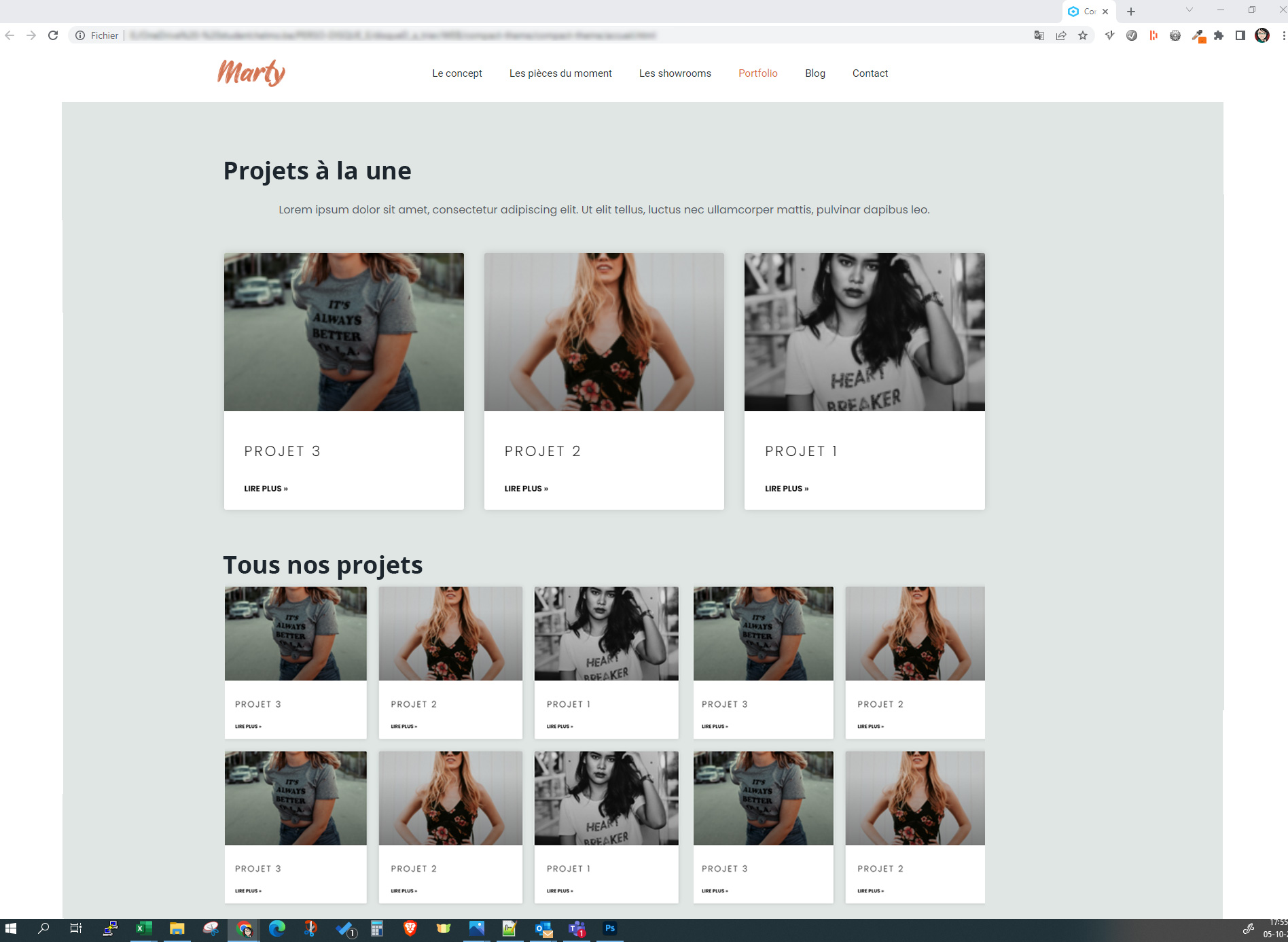This screenshot has height=942, width=1288.
Task: Go to the Contact page link
Action: 870,73
